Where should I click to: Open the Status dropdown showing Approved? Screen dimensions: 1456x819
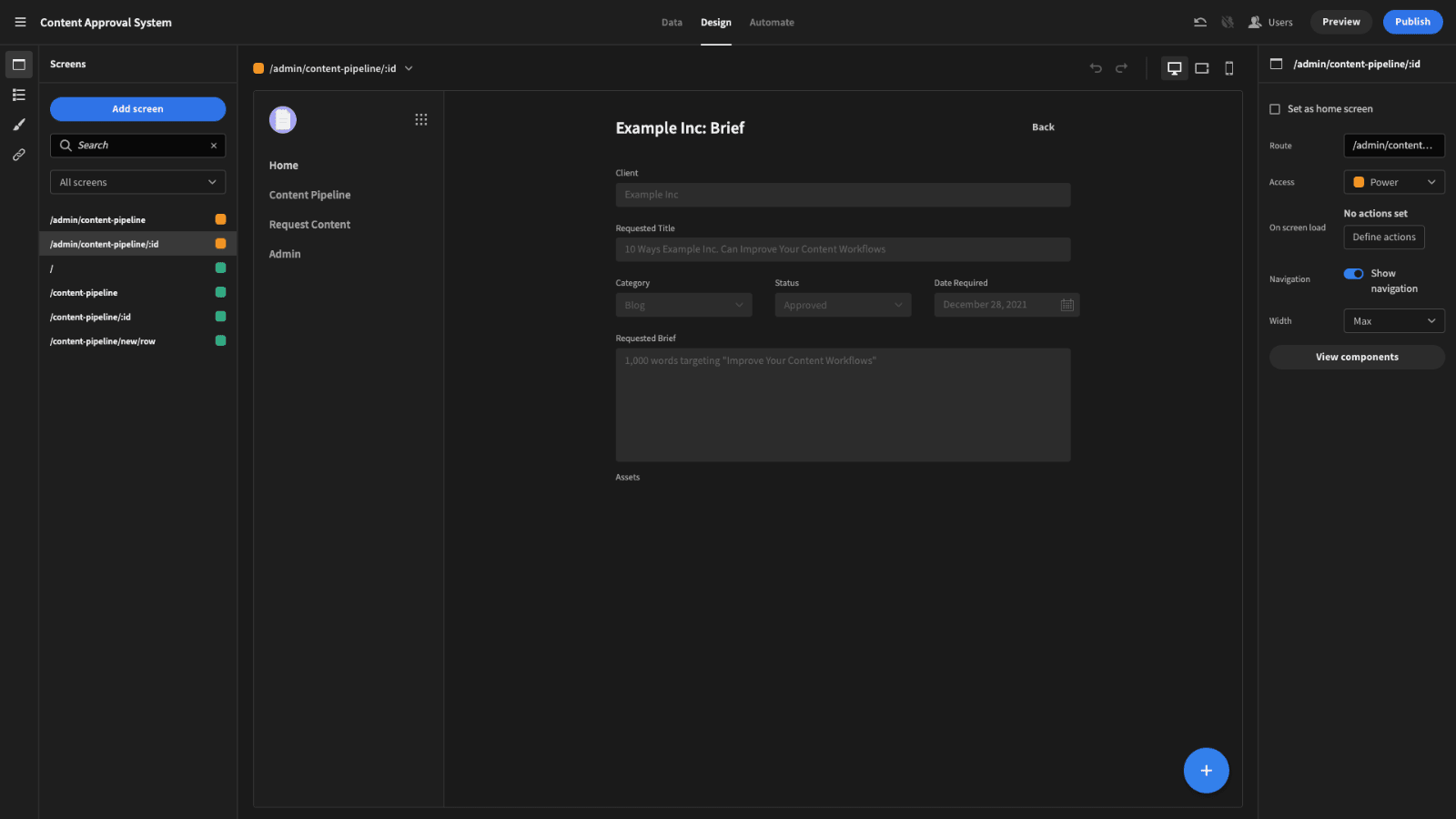tap(844, 306)
